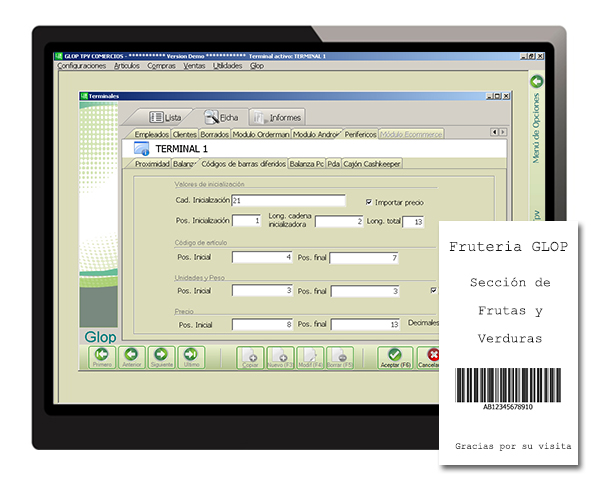Click Unidades y Peso Pos. Inicial field

point(262,291)
